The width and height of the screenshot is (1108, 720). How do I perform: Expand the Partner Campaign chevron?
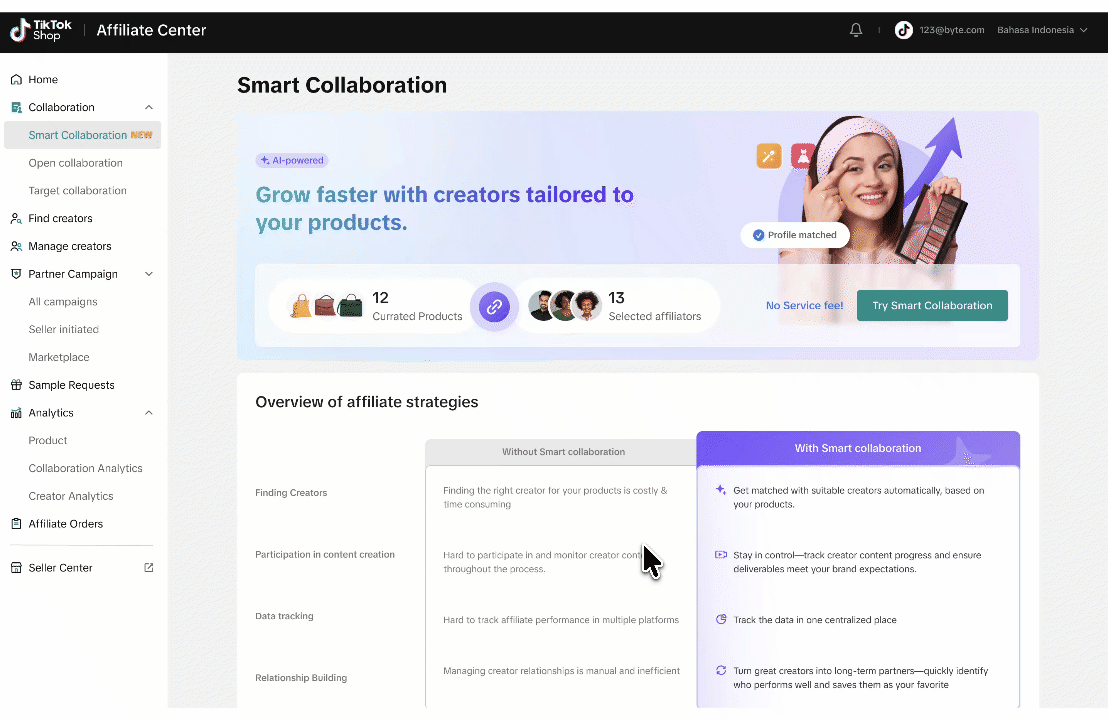148,274
